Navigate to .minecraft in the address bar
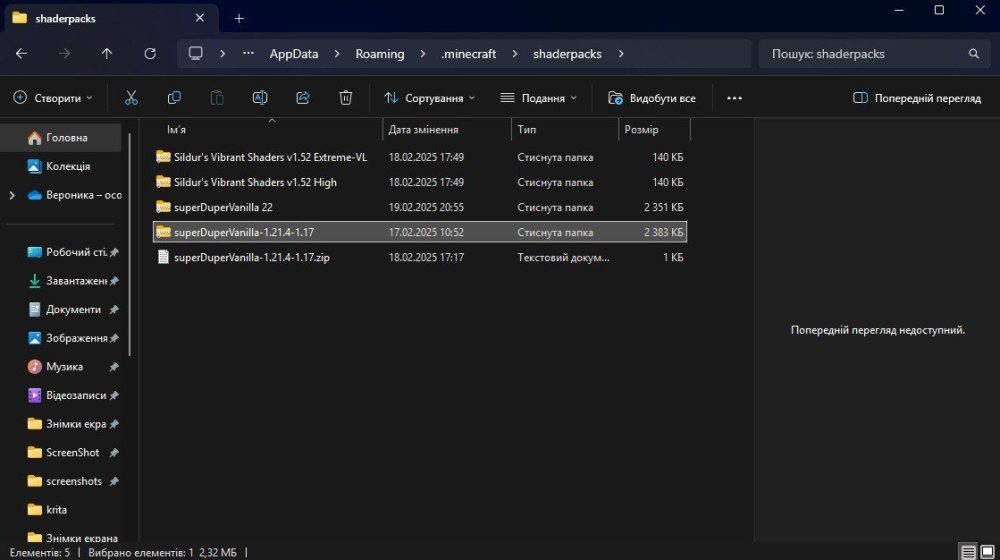 468,54
